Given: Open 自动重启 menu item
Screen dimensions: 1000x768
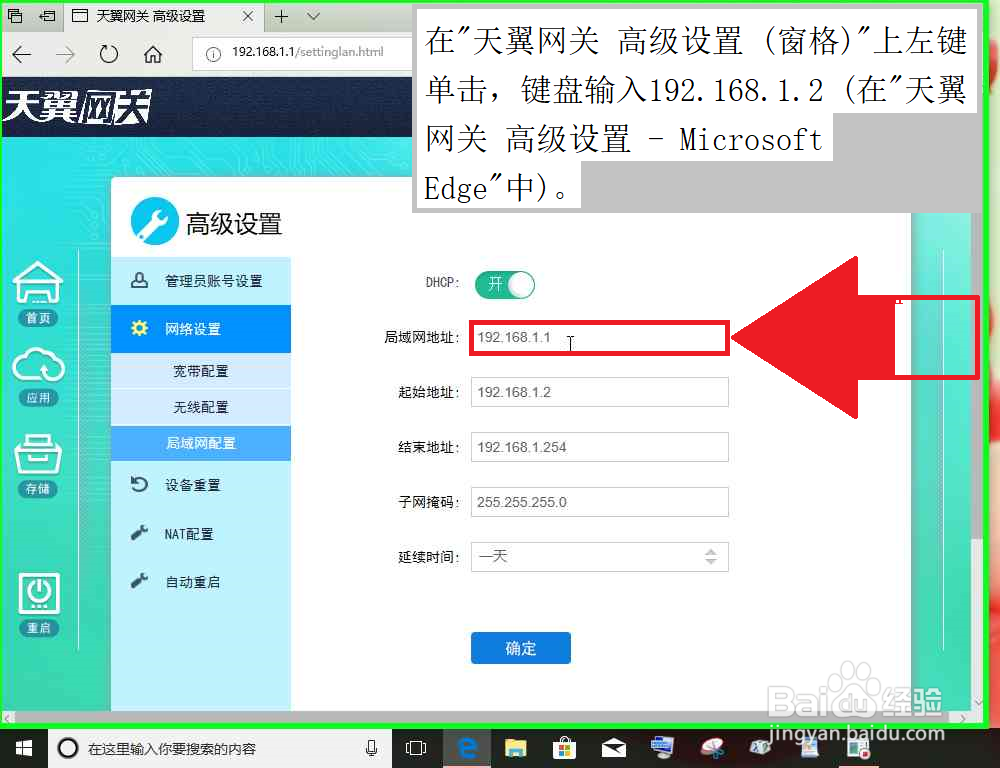Looking at the screenshot, I should click(201, 582).
